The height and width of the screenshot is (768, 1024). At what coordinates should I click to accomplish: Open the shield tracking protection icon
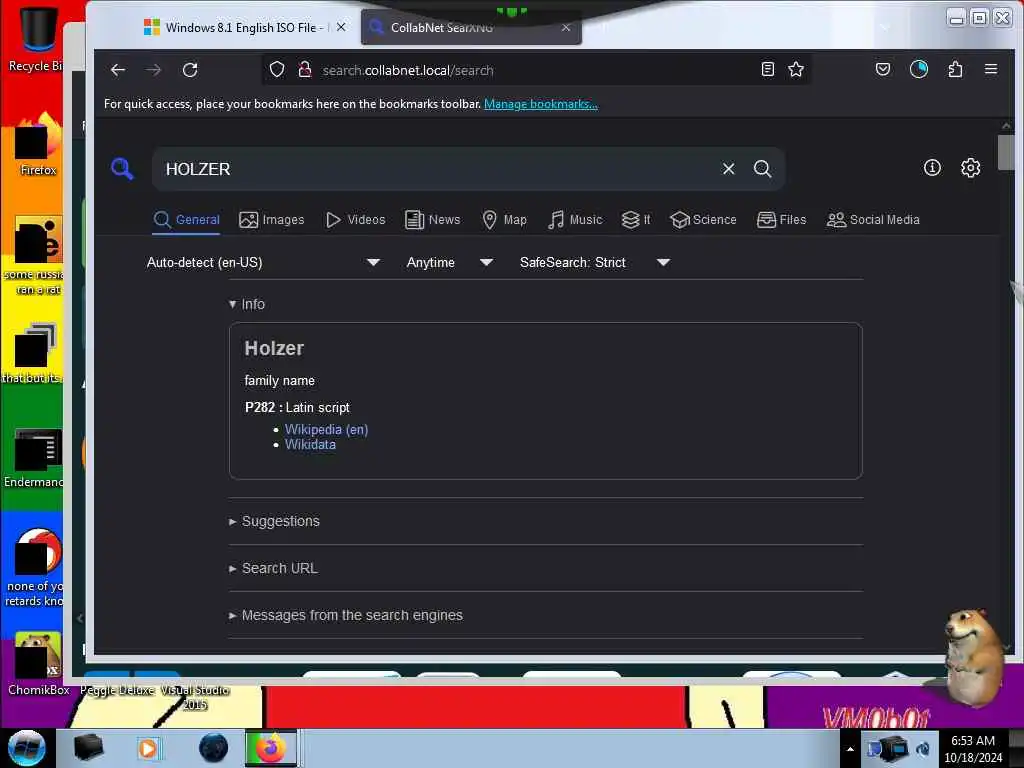point(277,69)
